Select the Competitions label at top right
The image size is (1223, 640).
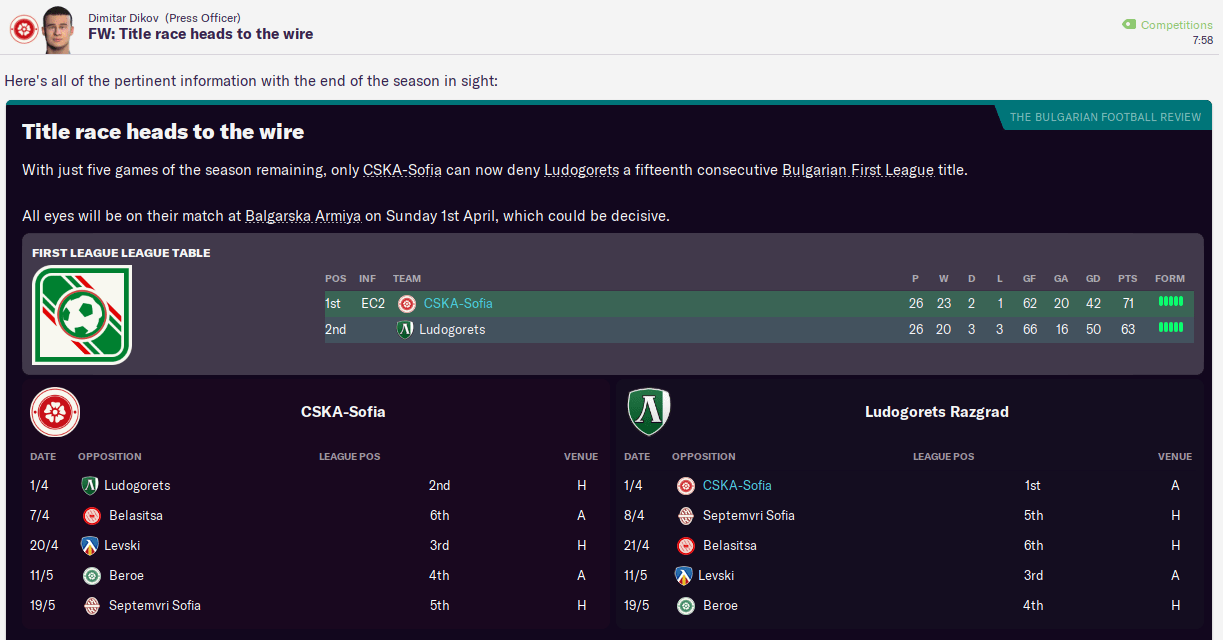pyautogui.click(x=1176, y=25)
